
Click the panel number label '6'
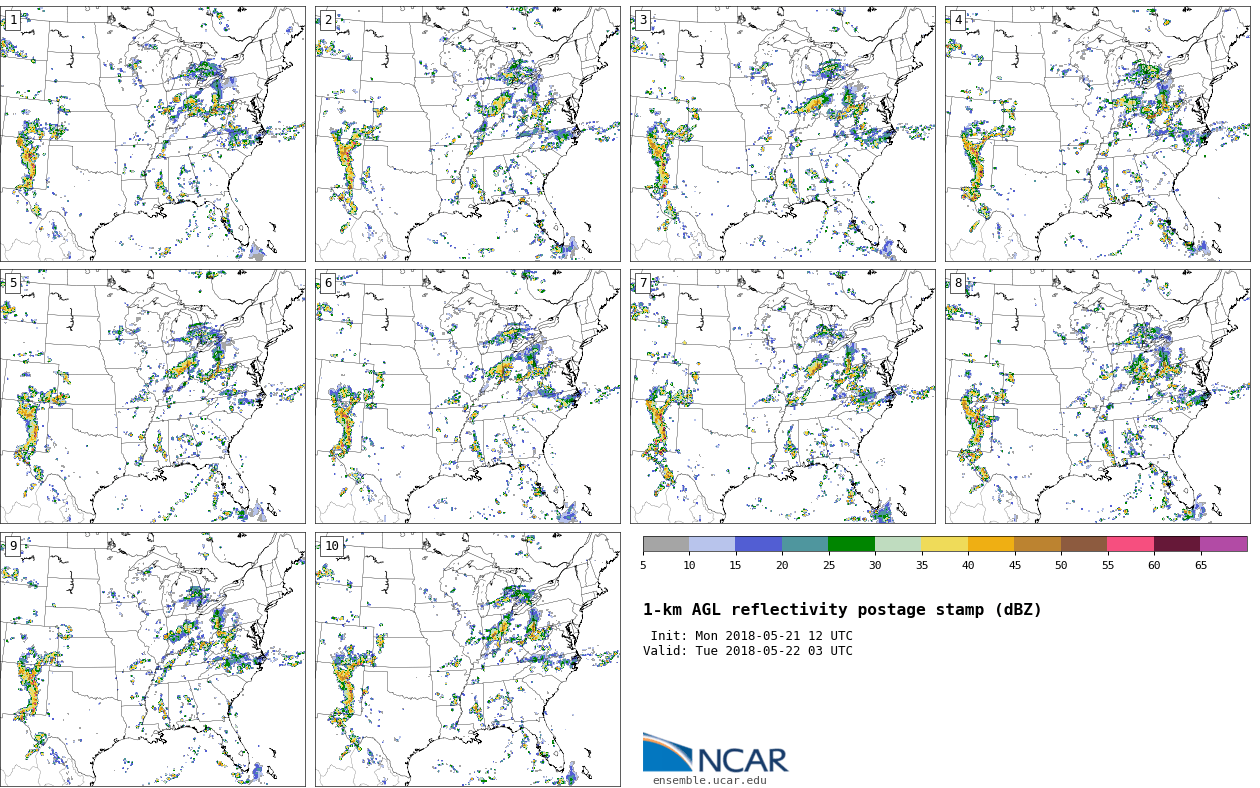click(328, 283)
